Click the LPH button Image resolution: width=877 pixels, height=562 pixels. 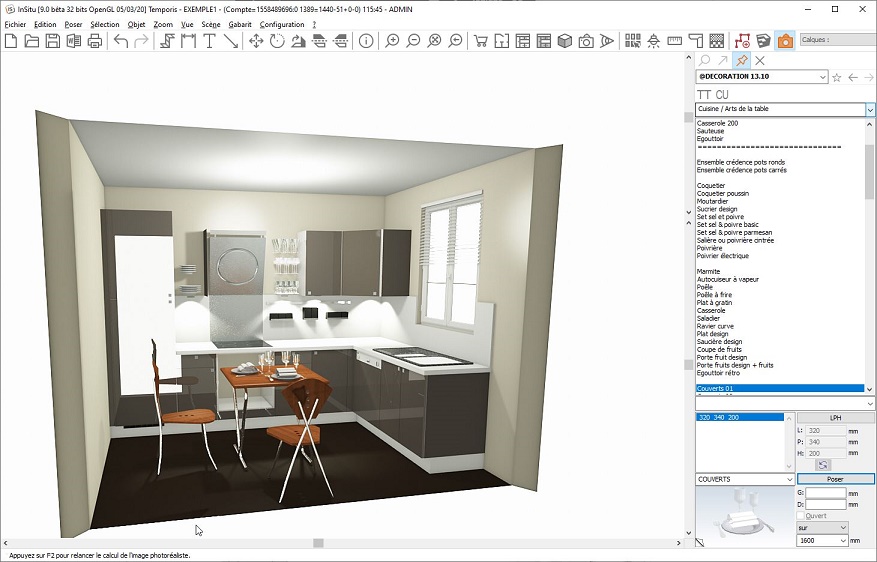[x=834, y=418]
